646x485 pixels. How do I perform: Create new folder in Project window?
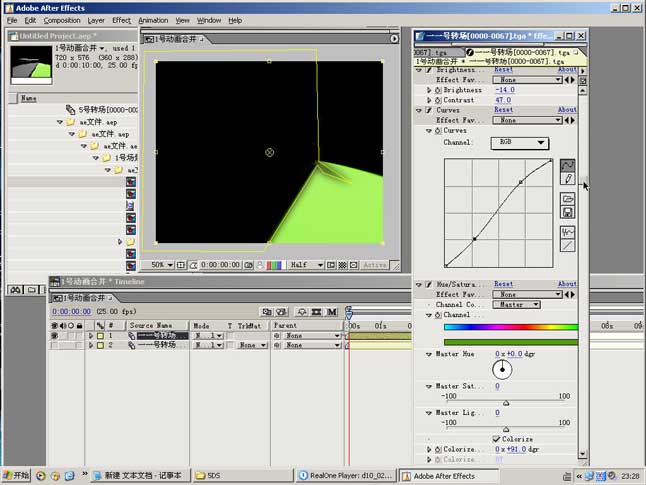point(31,290)
